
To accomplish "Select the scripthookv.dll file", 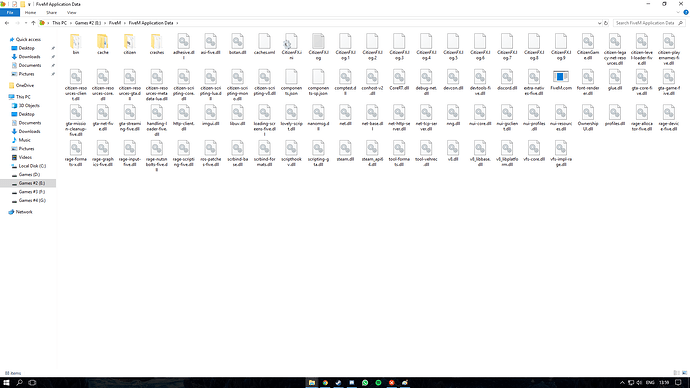I will point(291,154).
